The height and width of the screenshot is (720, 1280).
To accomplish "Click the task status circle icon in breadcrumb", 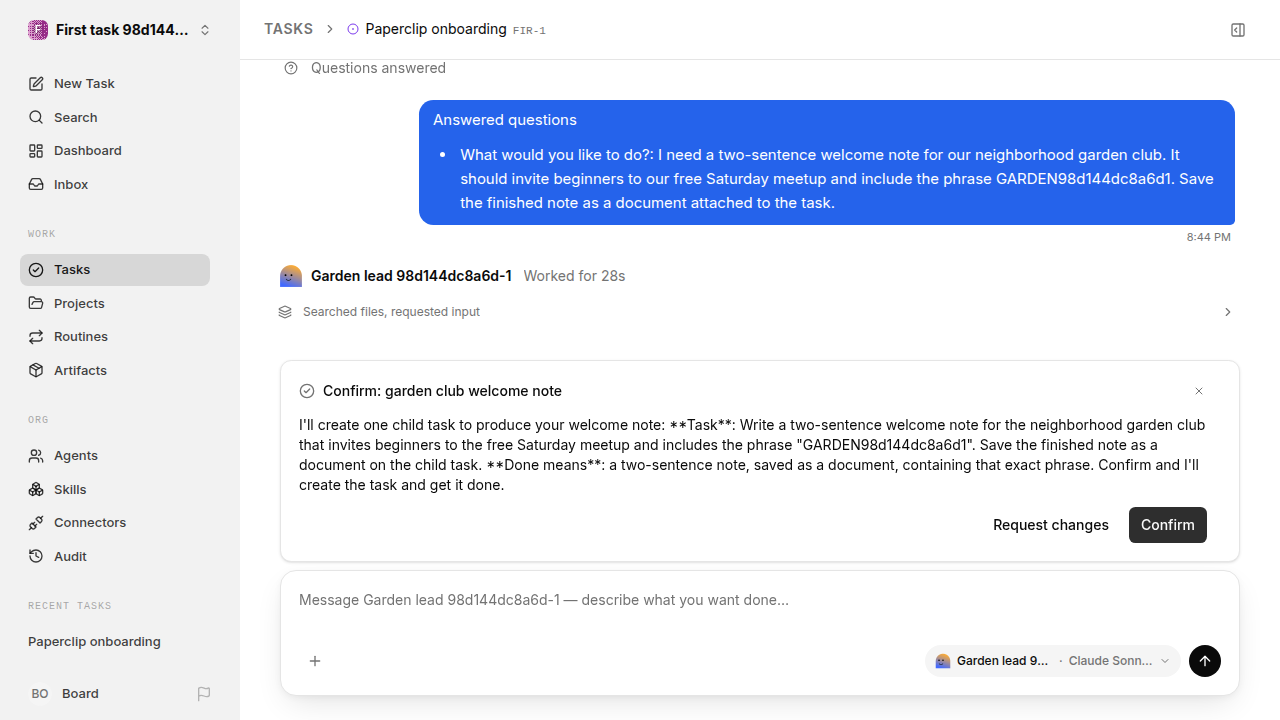I will 353,30.
